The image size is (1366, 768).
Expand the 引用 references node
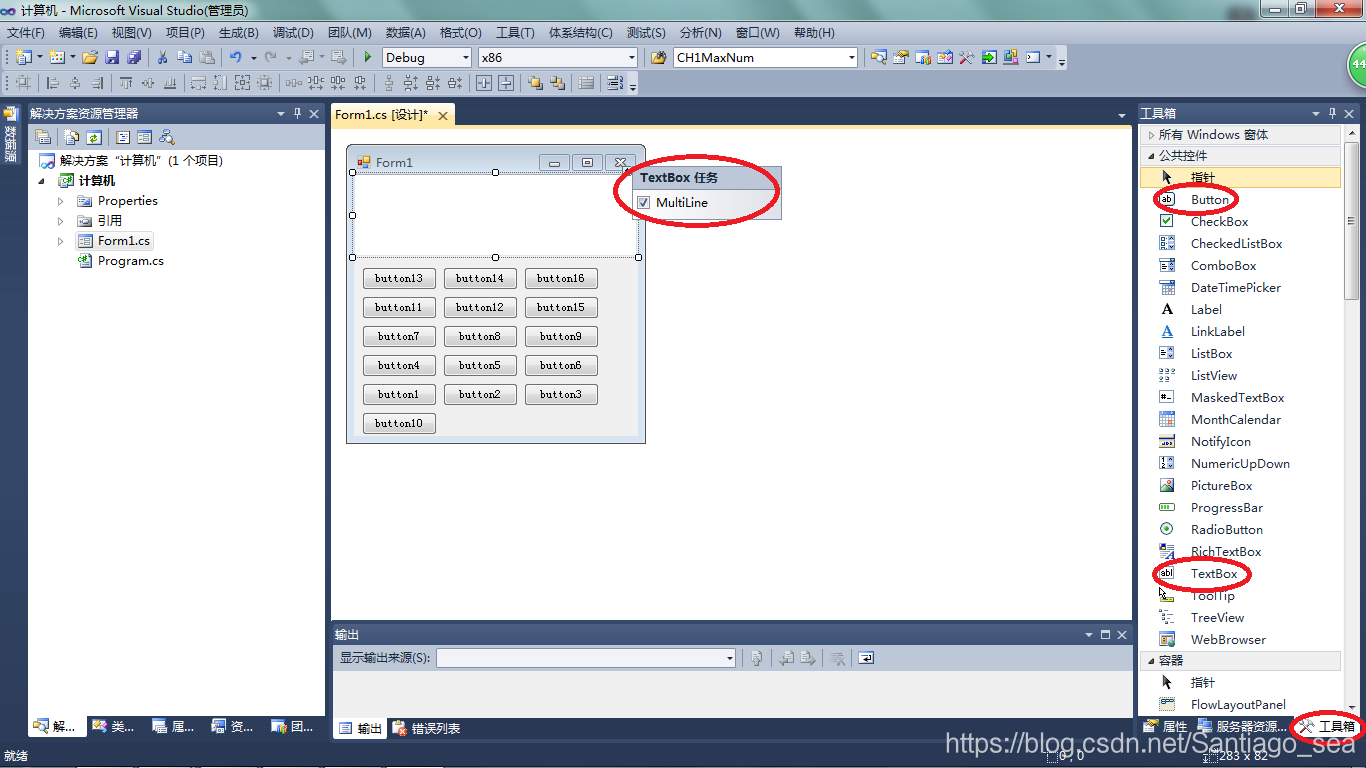pos(60,221)
